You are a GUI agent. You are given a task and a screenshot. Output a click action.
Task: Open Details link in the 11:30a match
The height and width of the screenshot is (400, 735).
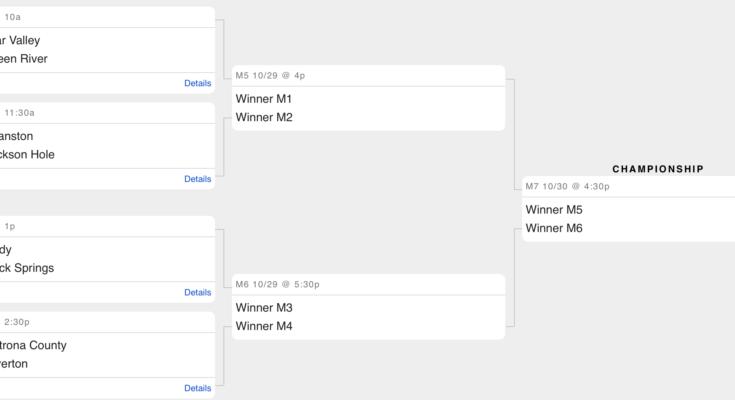pos(197,179)
